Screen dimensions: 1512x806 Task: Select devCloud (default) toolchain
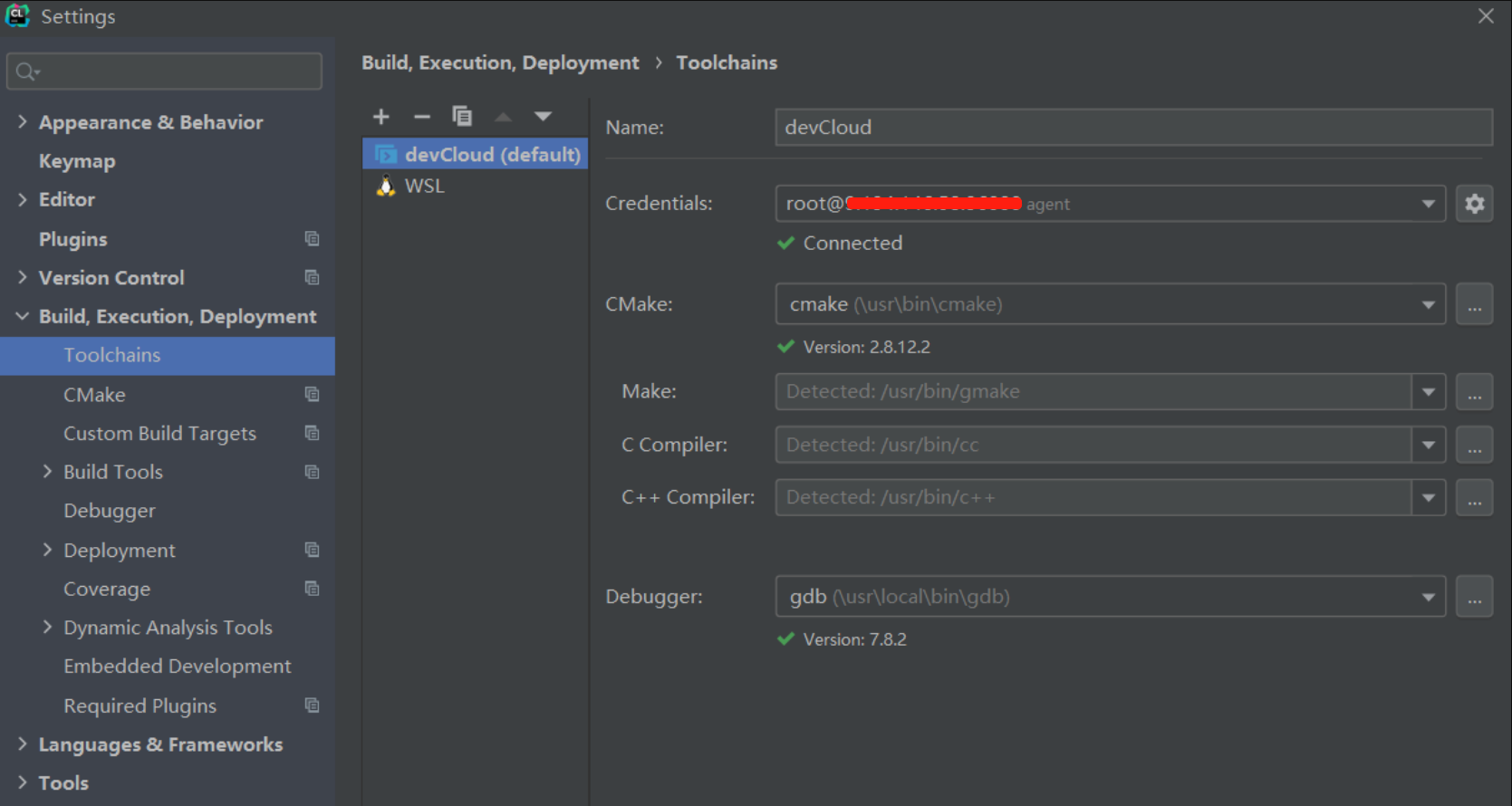476,154
